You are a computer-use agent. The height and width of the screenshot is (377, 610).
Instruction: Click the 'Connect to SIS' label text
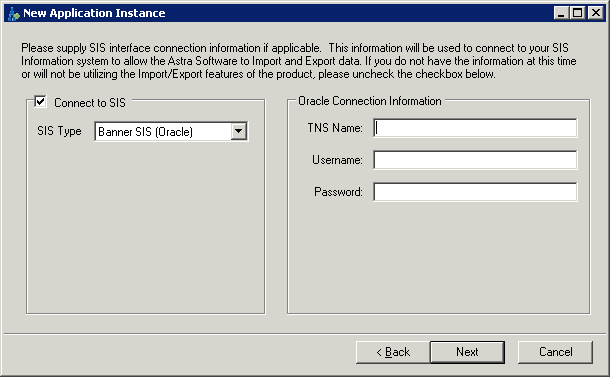coord(90,103)
